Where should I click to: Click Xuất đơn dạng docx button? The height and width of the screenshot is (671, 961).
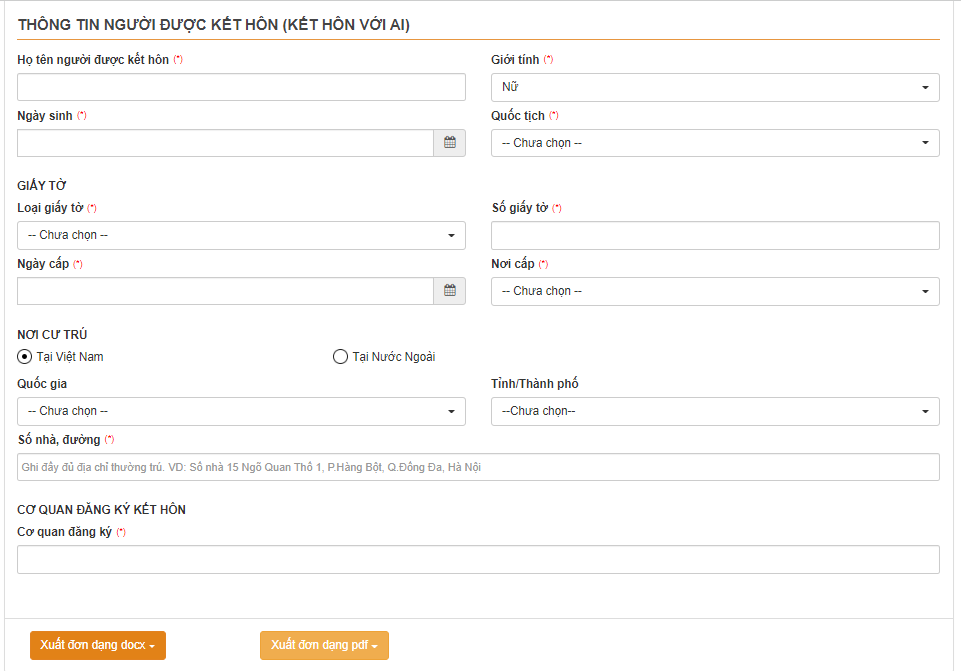coord(97,645)
